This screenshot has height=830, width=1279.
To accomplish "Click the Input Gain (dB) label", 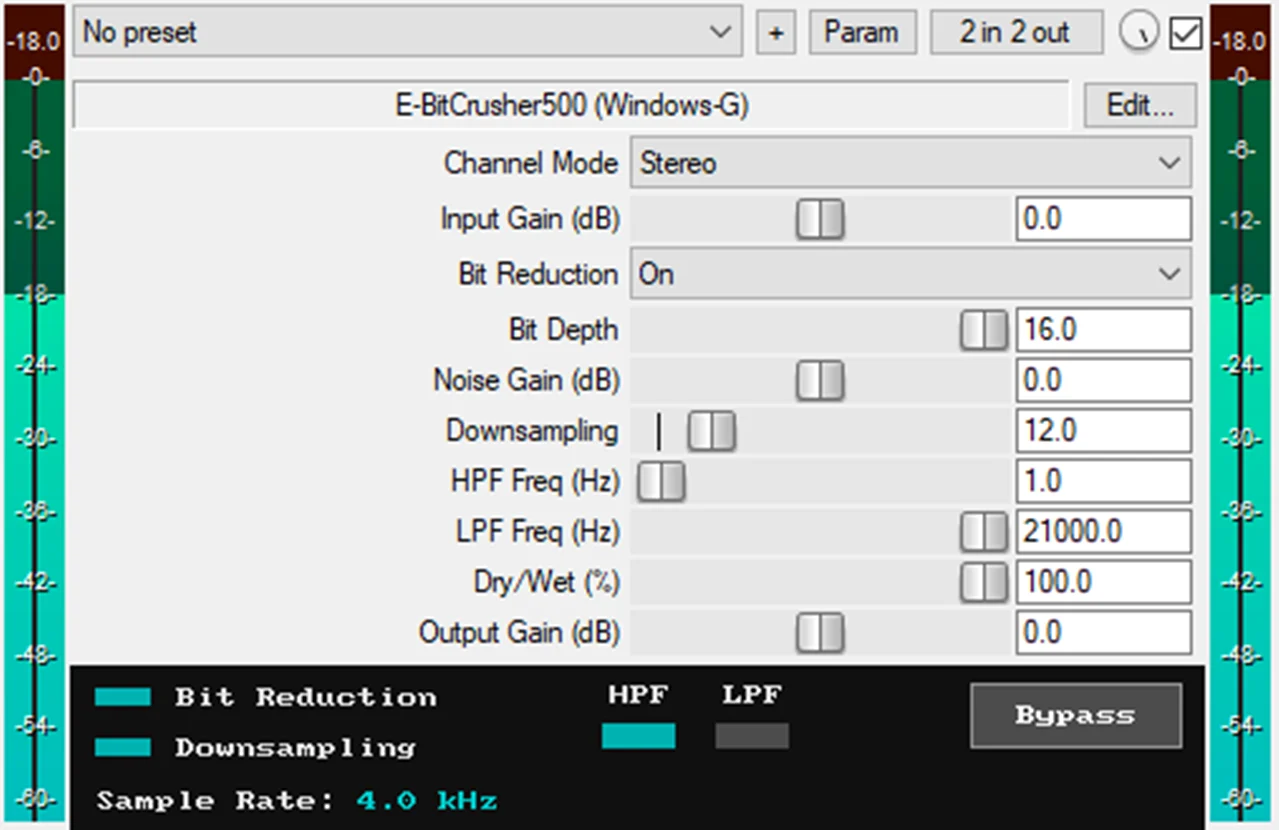I will coord(530,219).
